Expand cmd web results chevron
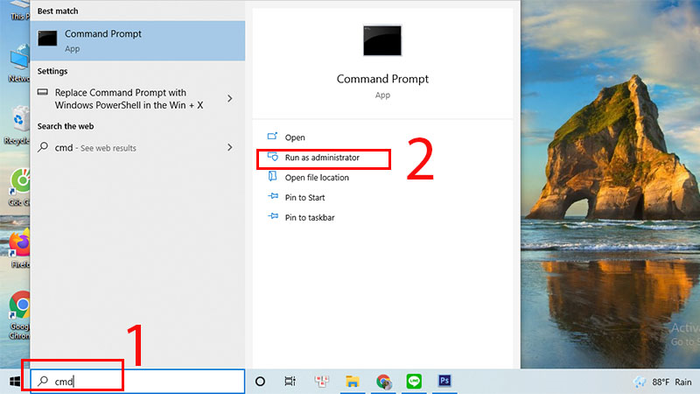 point(230,147)
